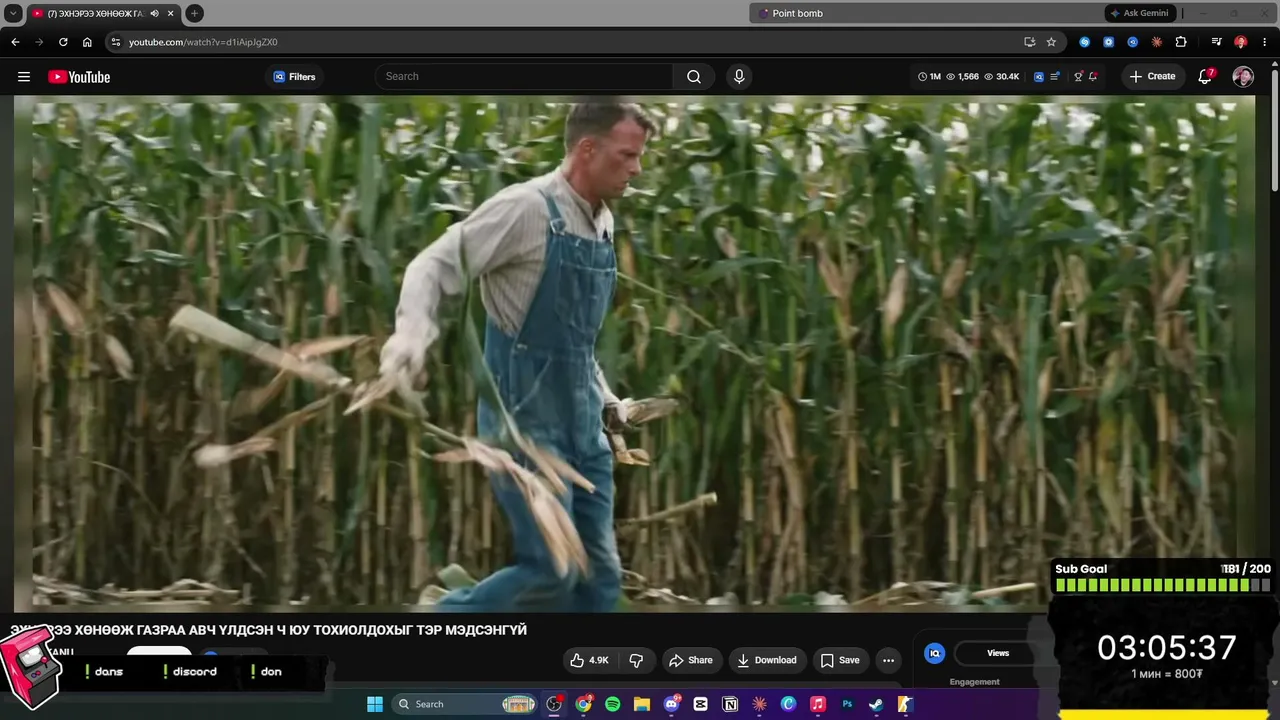The width and height of the screenshot is (1280, 720).
Task: Share this video
Action: tap(690, 660)
